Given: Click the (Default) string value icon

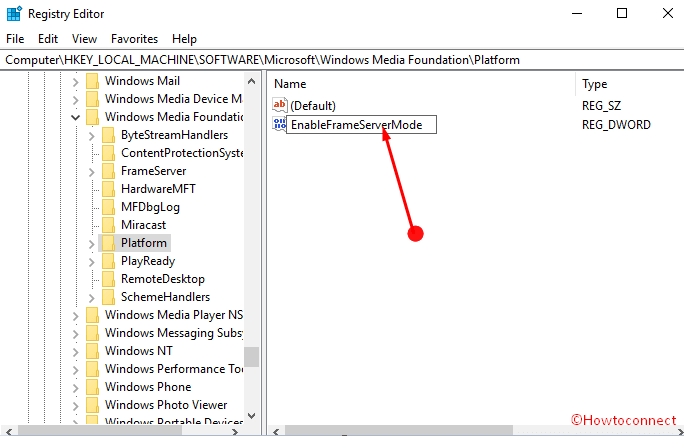Looking at the screenshot, I should (280, 105).
